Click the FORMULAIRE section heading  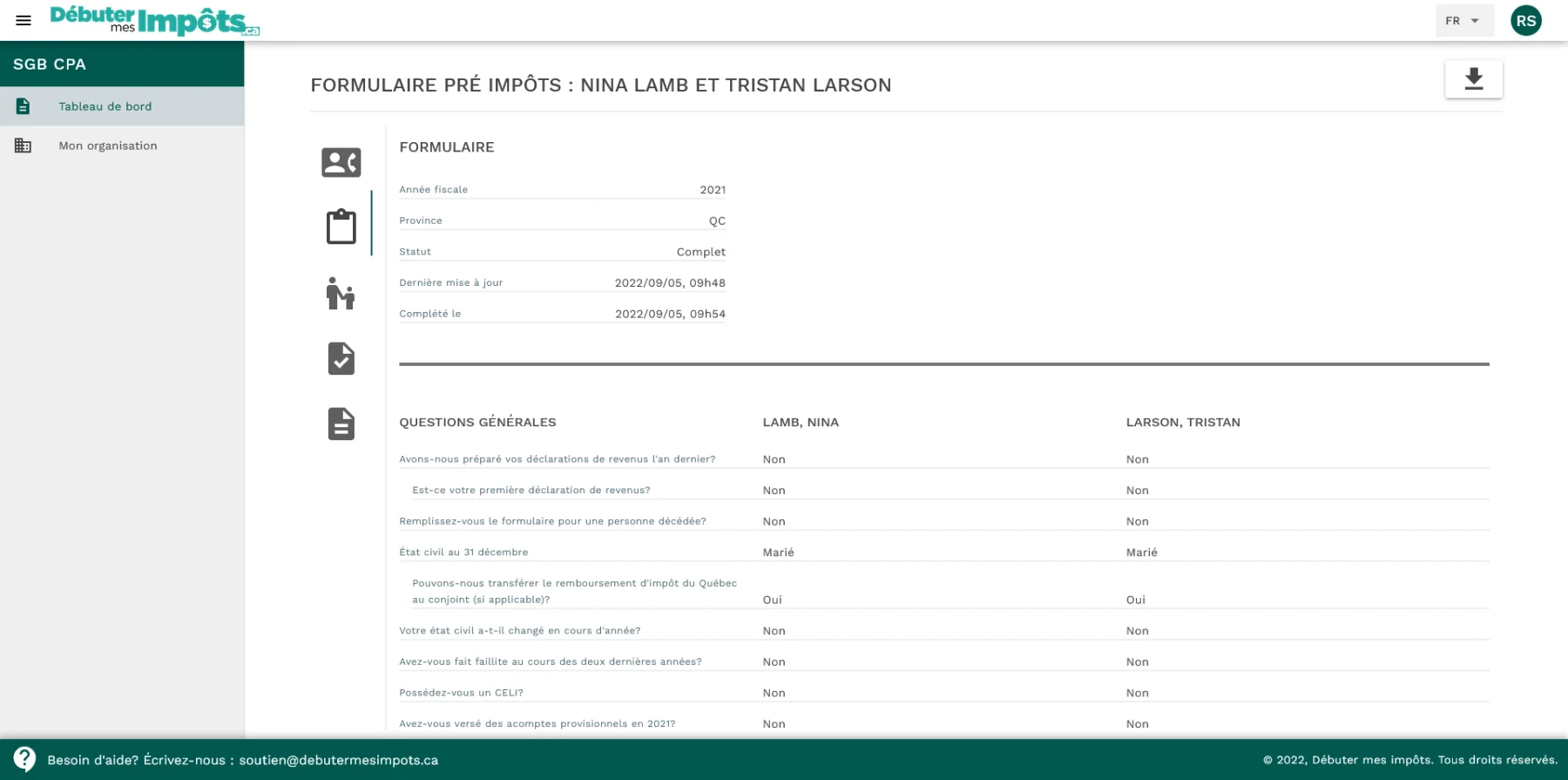(446, 147)
